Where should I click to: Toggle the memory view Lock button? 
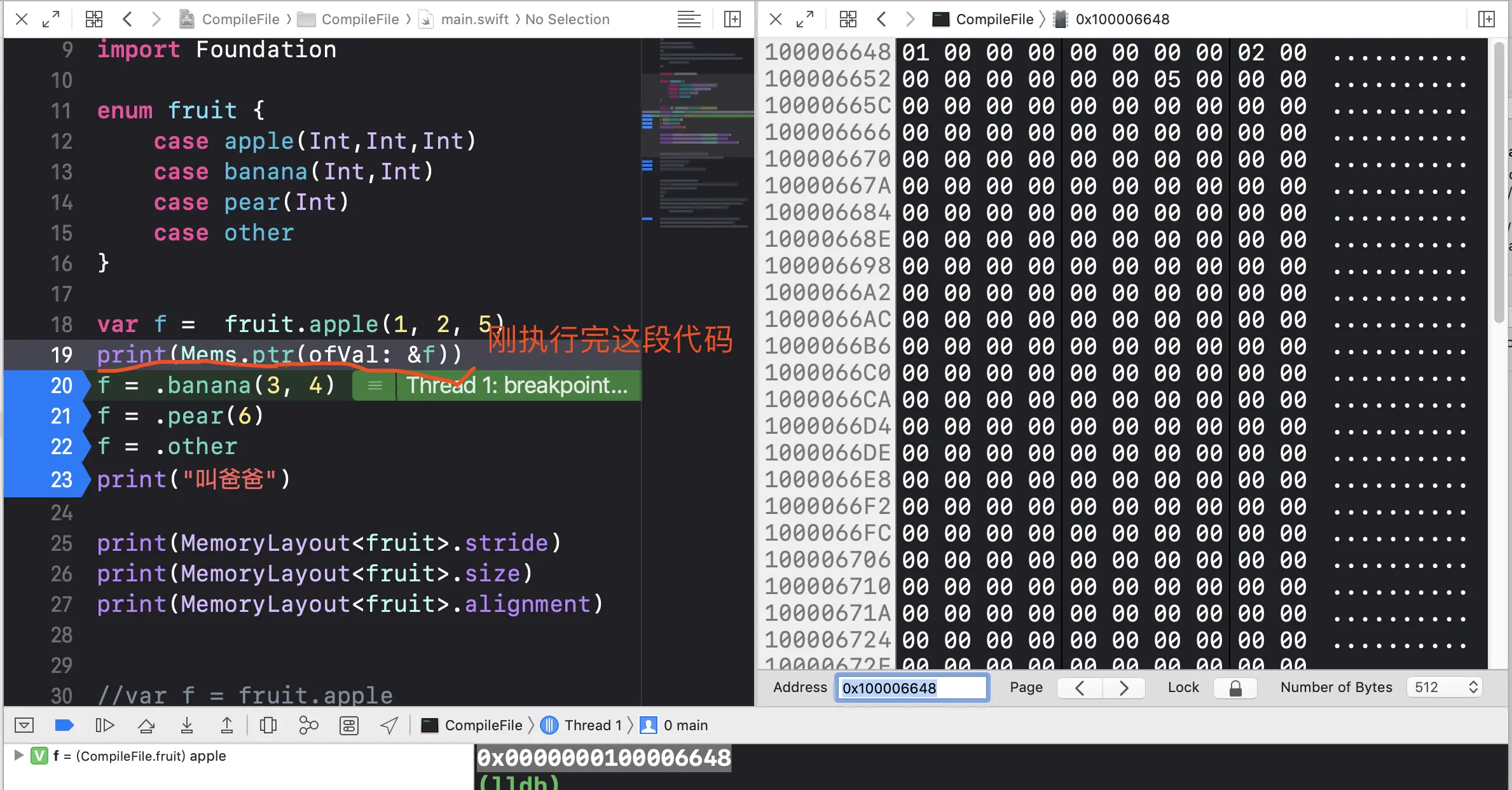pyautogui.click(x=1235, y=688)
